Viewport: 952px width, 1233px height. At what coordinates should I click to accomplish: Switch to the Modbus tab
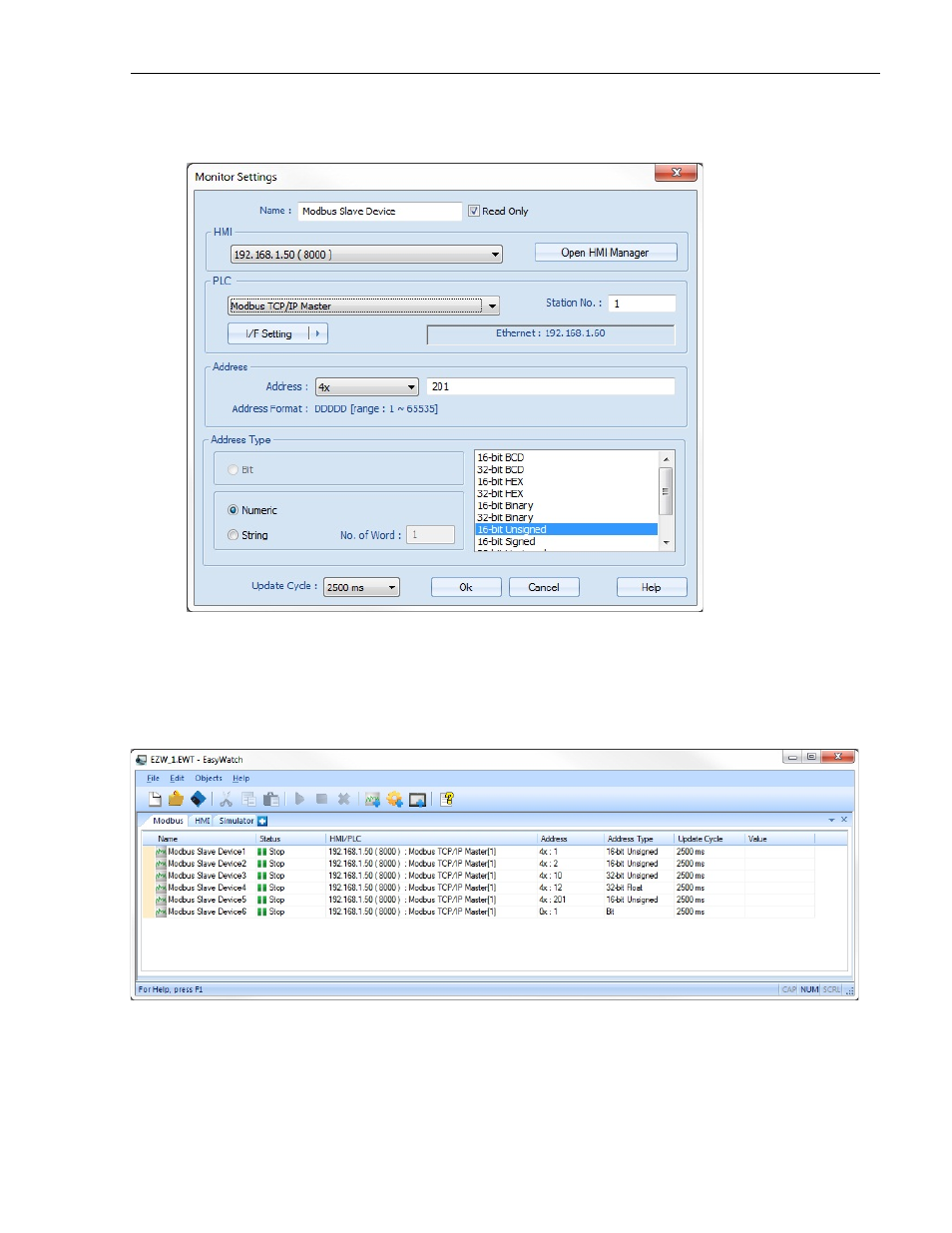(x=168, y=821)
